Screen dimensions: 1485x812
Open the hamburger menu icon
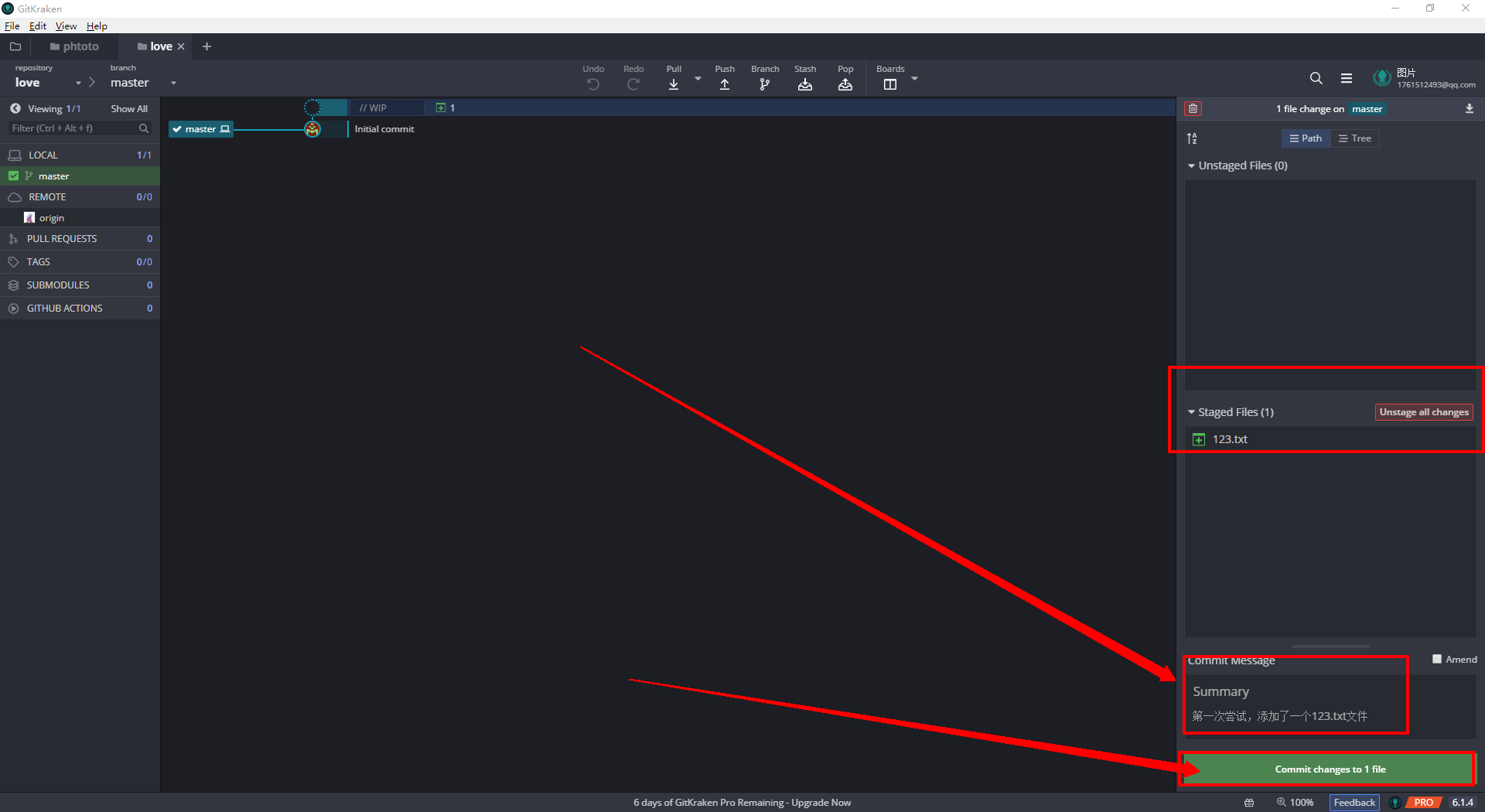(1347, 78)
